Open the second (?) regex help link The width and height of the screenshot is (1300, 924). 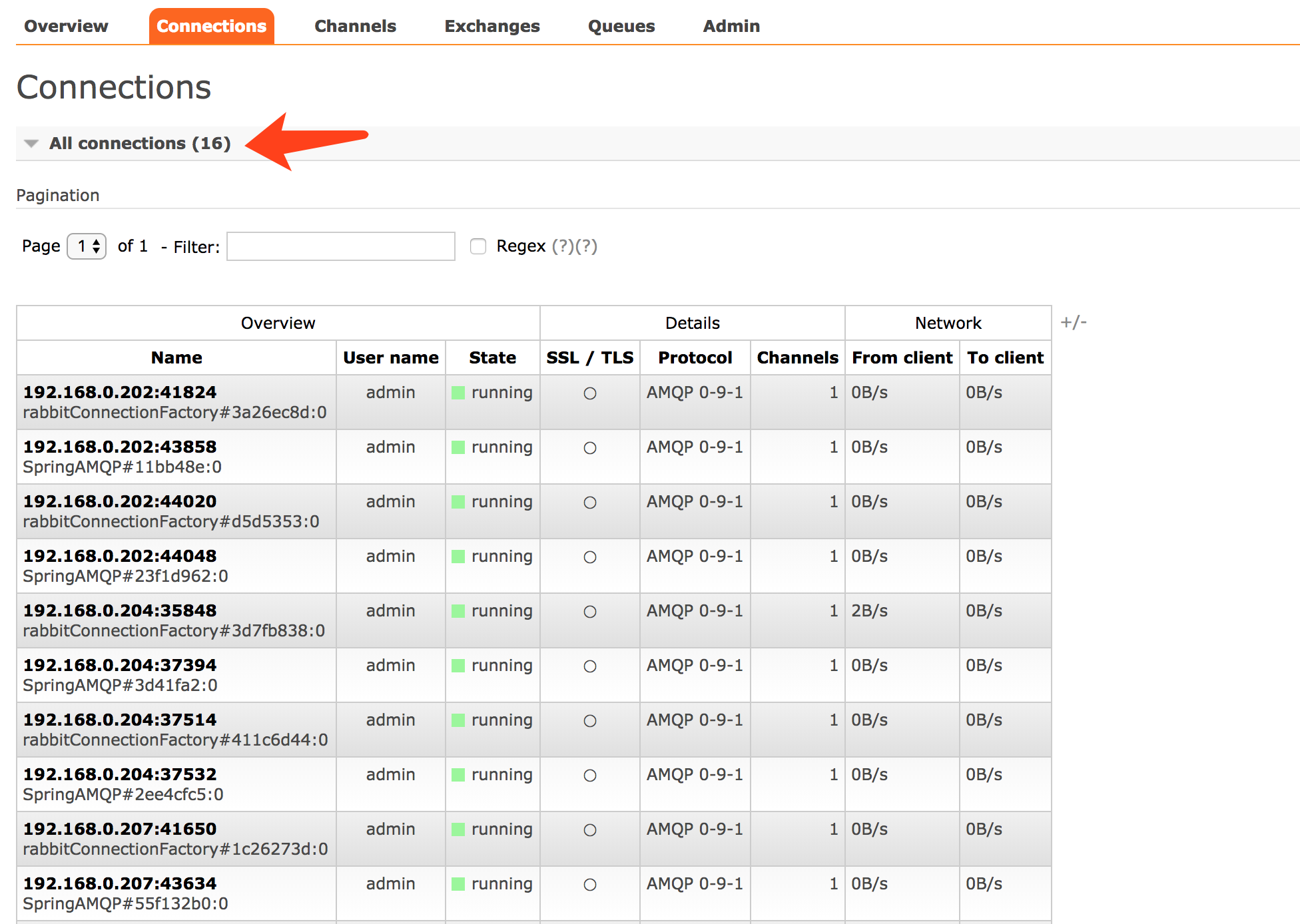point(586,246)
